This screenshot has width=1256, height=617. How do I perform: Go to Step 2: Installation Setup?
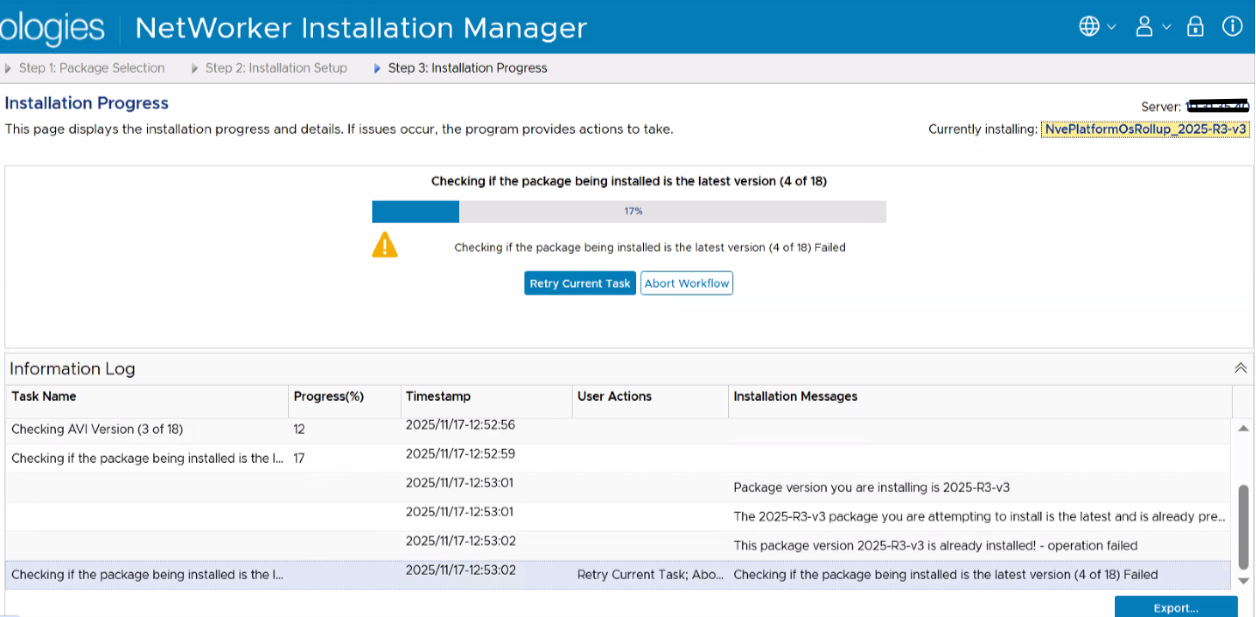coord(276,68)
